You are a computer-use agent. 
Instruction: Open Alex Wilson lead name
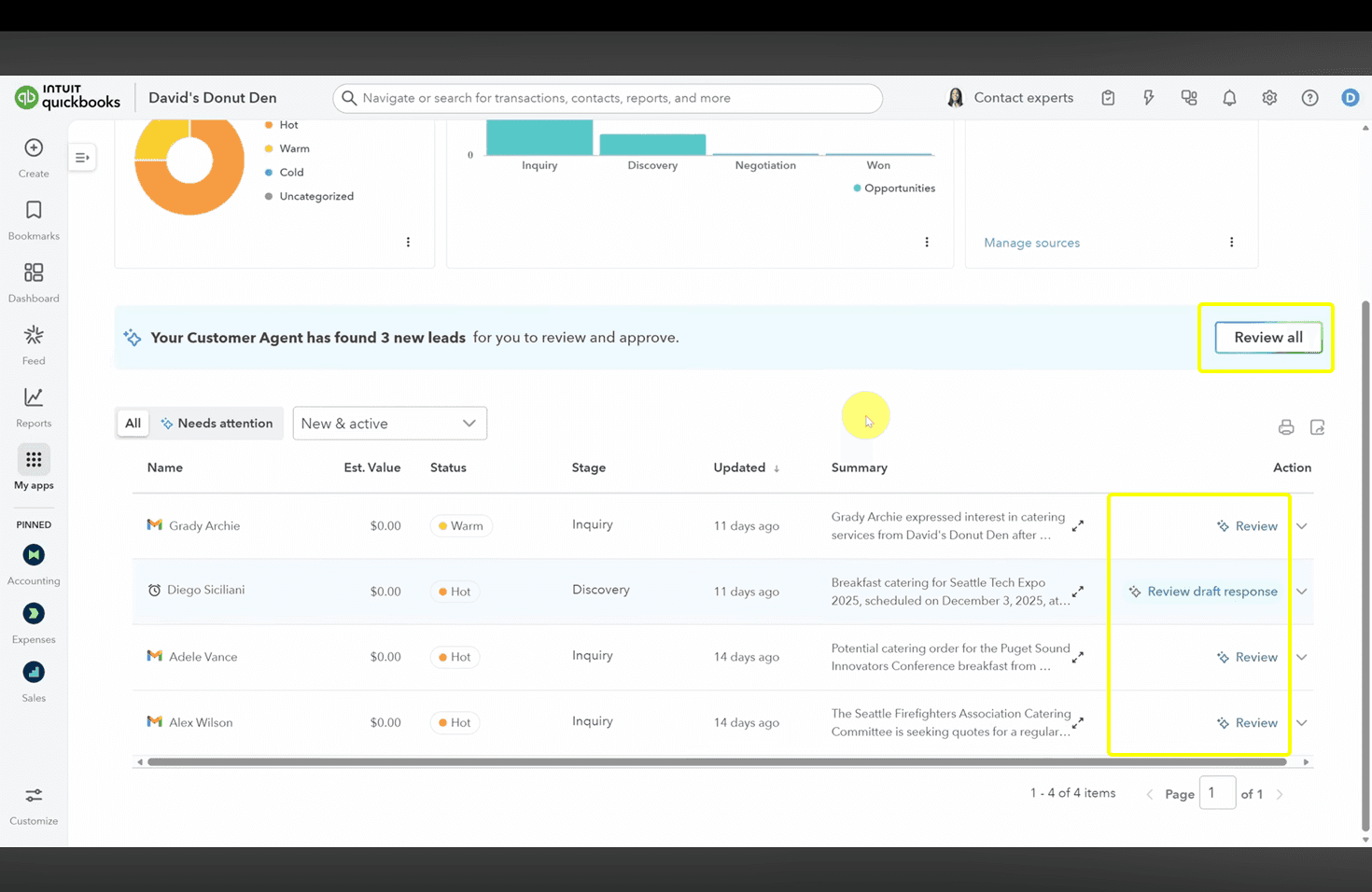(x=201, y=723)
